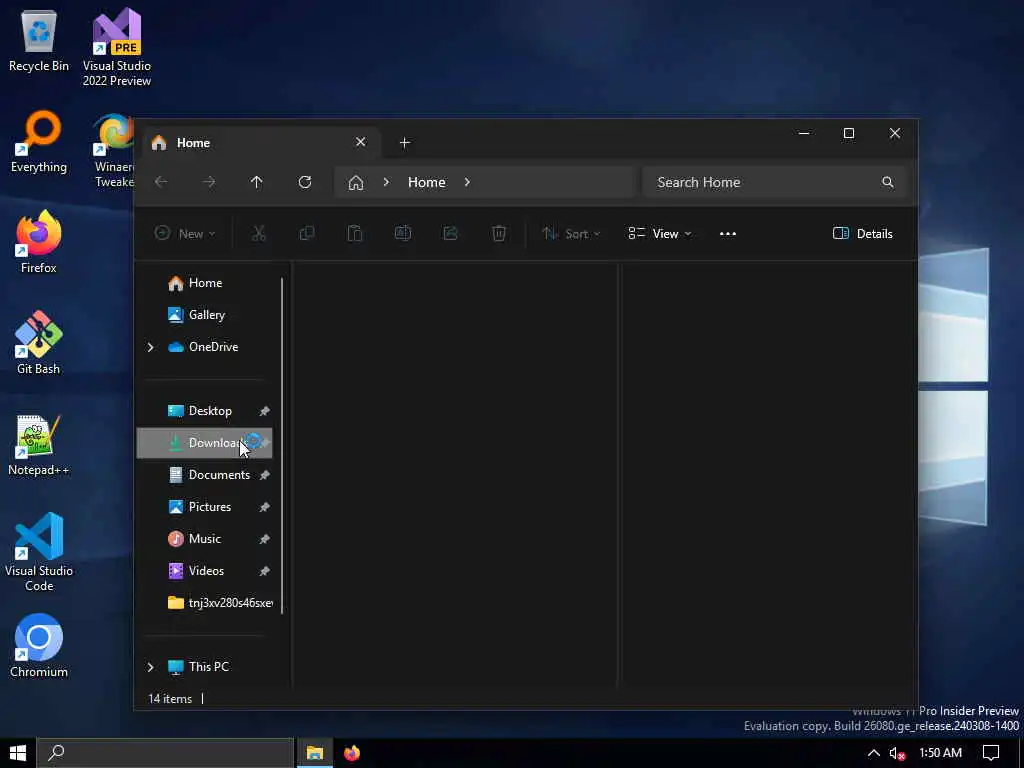The image size is (1024, 768).
Task: Open the View dropdown menu
Action: coord(660,234)
